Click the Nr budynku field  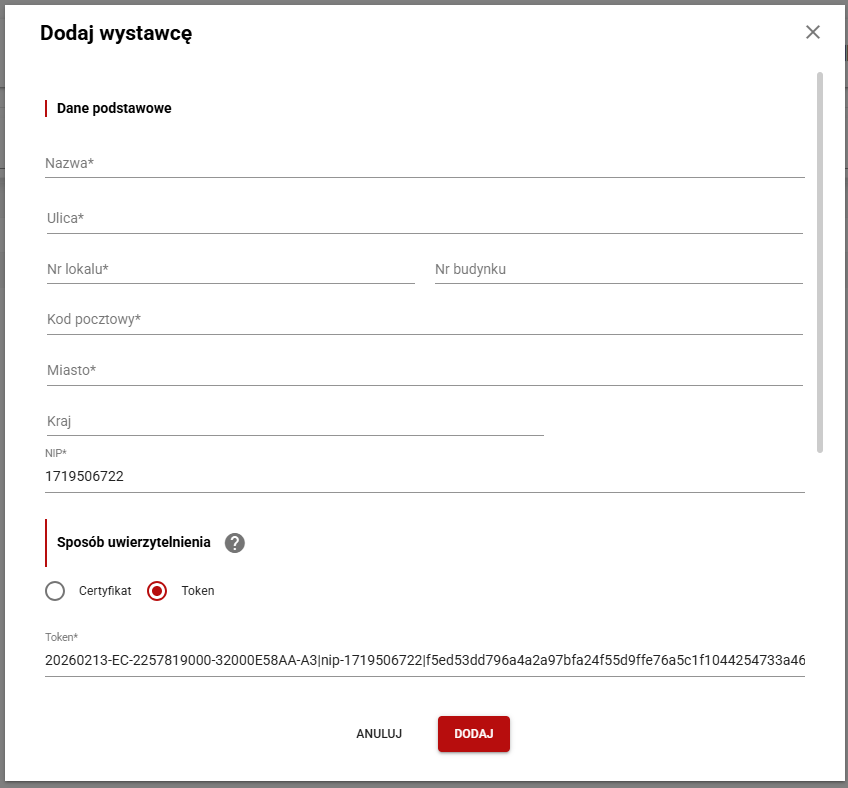(618, 269)
